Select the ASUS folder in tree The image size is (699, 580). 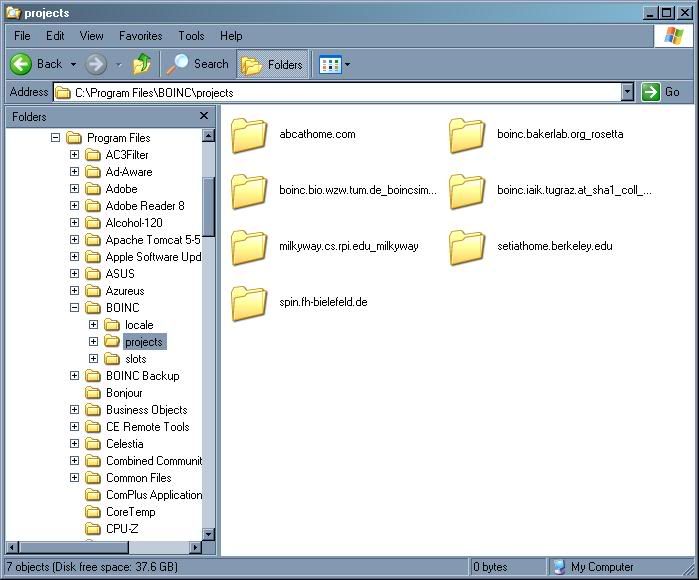click(120, 274)
